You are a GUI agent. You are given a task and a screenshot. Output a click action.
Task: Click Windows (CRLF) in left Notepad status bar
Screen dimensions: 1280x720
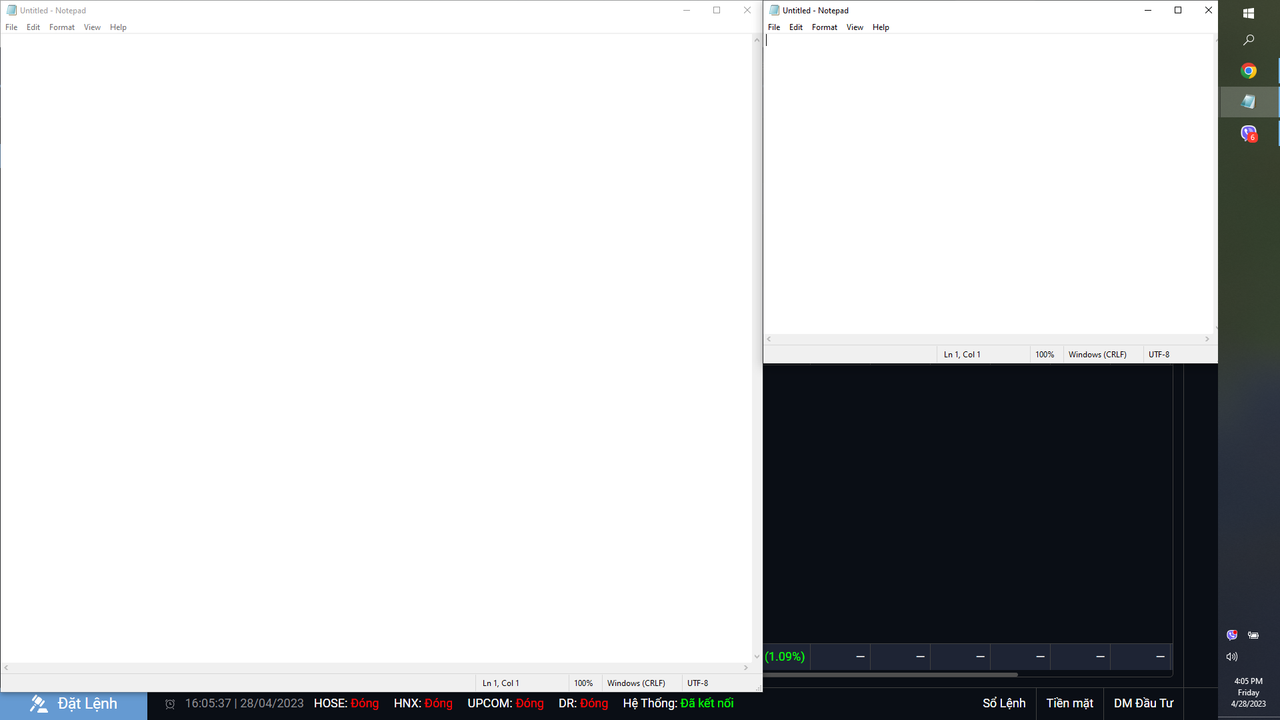636,683
